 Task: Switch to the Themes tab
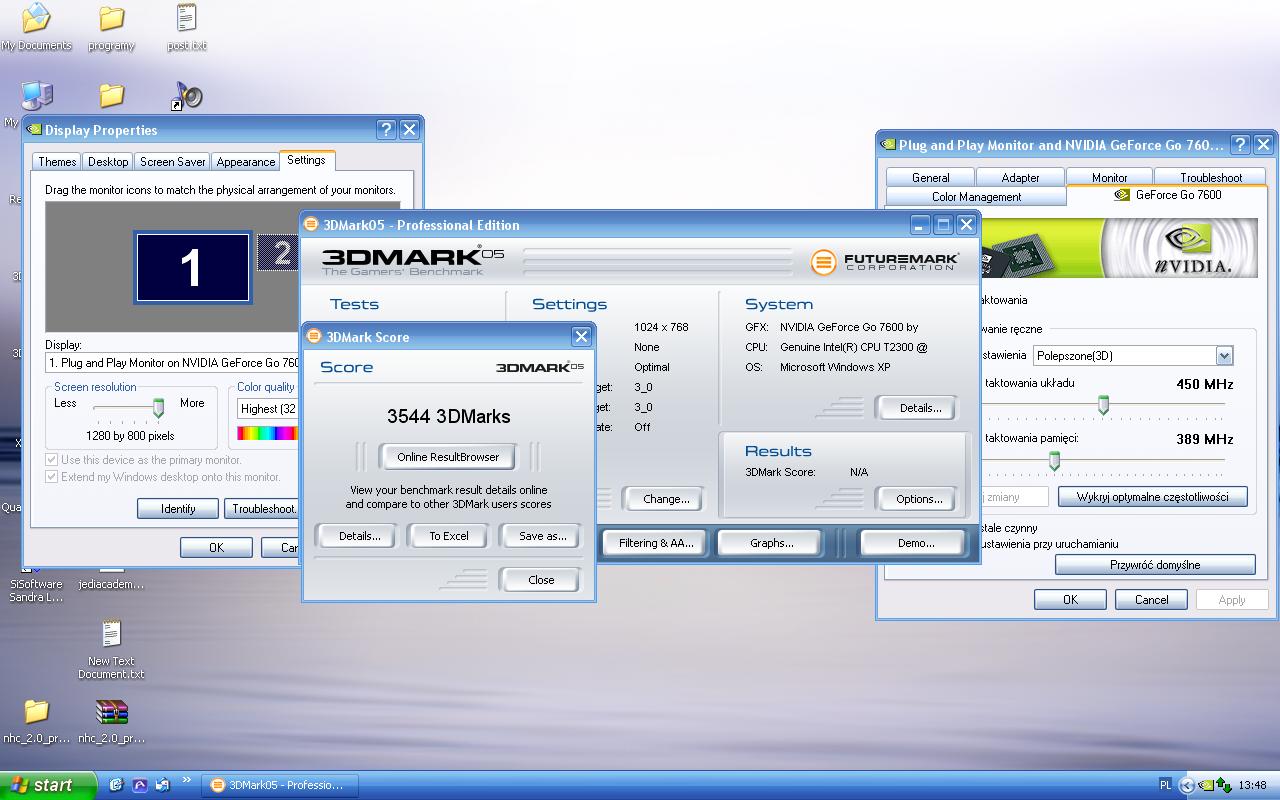click(x=57, y=162)
